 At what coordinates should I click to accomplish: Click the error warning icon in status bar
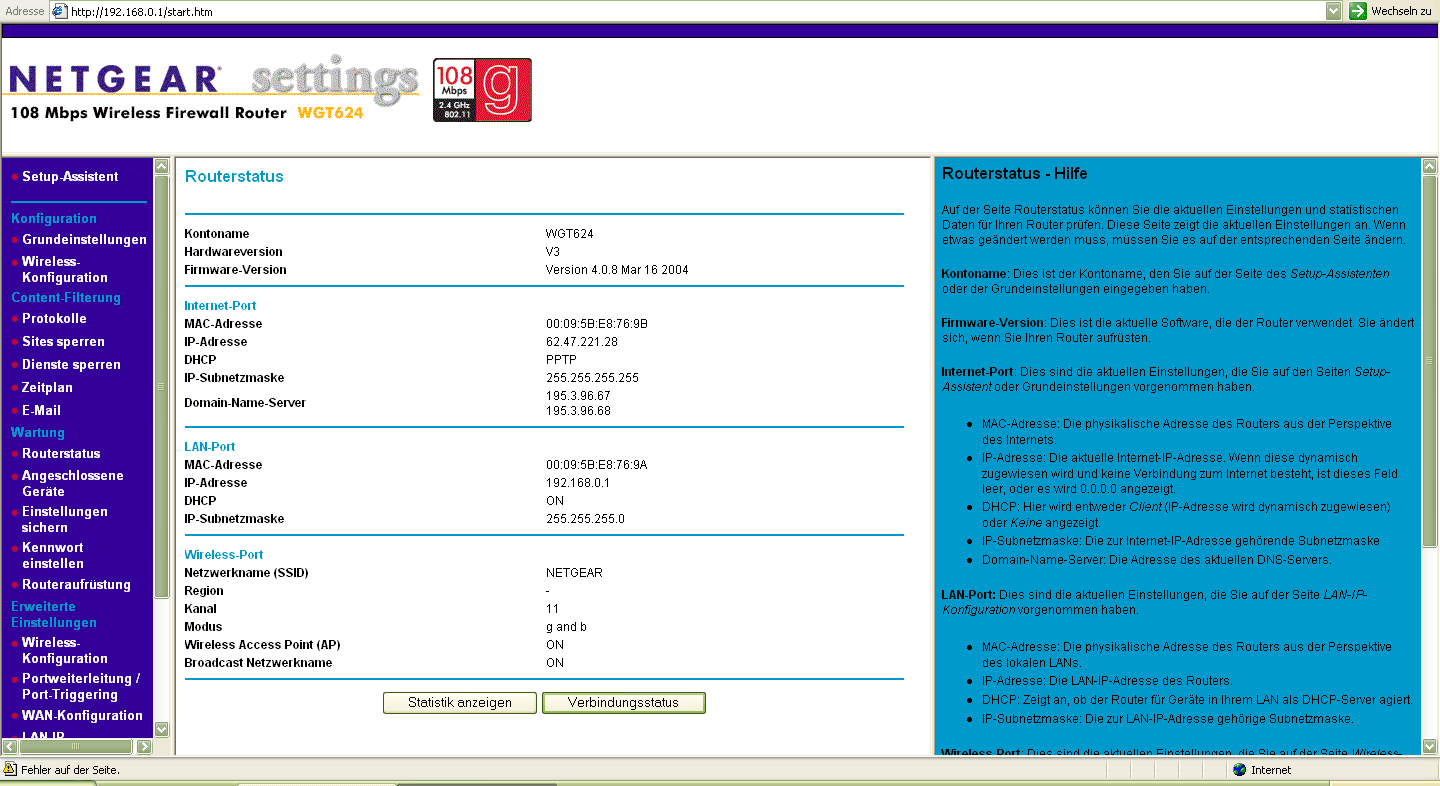click(10, 769)
